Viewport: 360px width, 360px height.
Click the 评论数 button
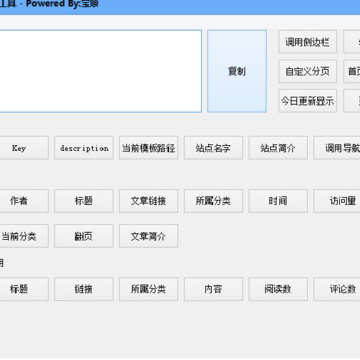click(x=337, y=289)
